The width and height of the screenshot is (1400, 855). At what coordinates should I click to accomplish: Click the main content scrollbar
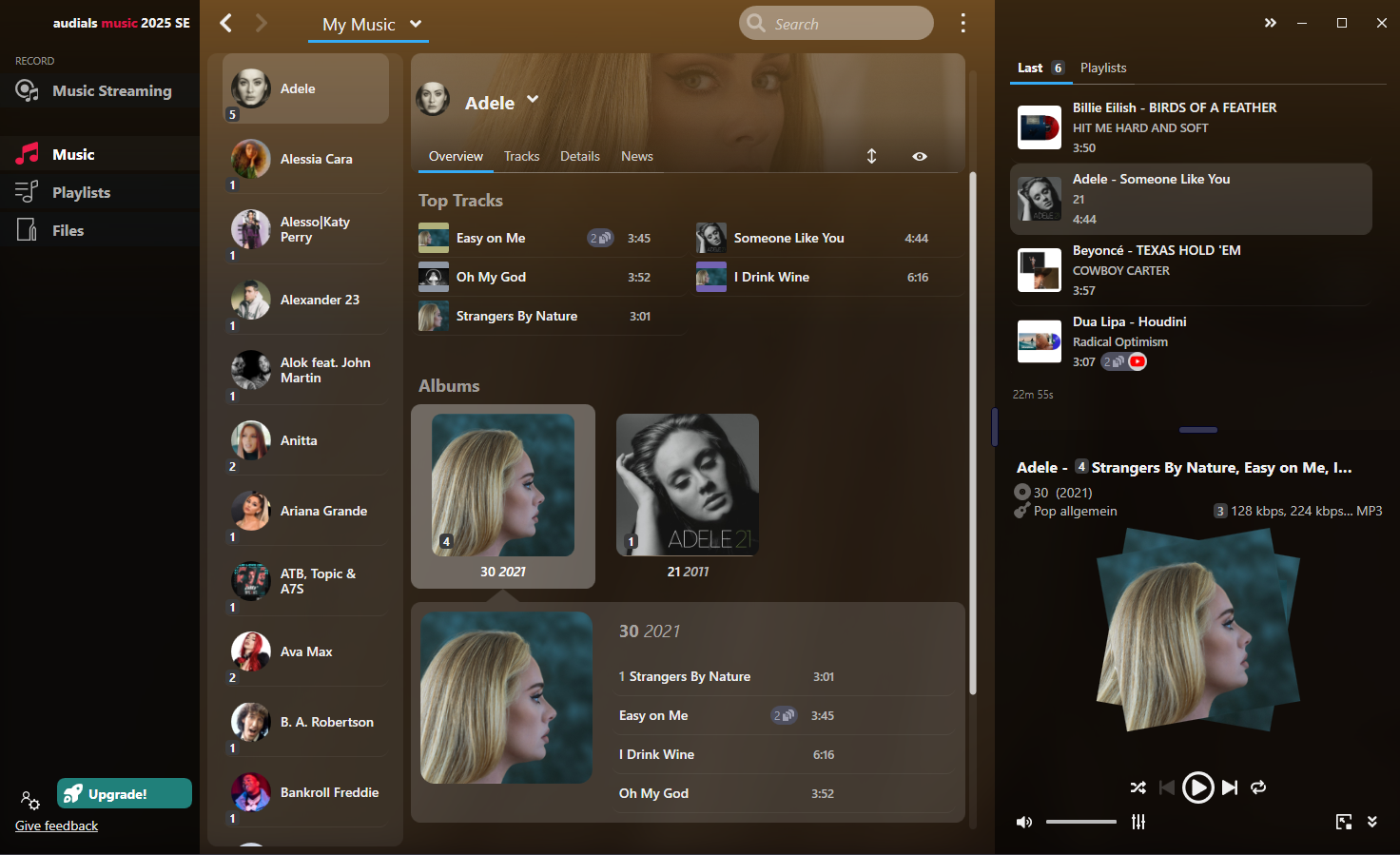click(x=972, y=433)
